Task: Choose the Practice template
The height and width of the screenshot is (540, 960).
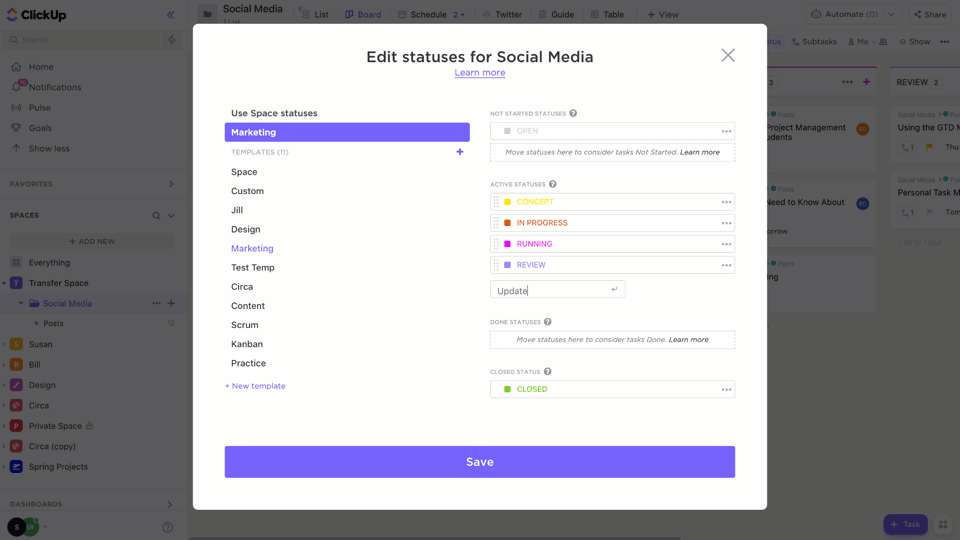Action: pos(248,363)
